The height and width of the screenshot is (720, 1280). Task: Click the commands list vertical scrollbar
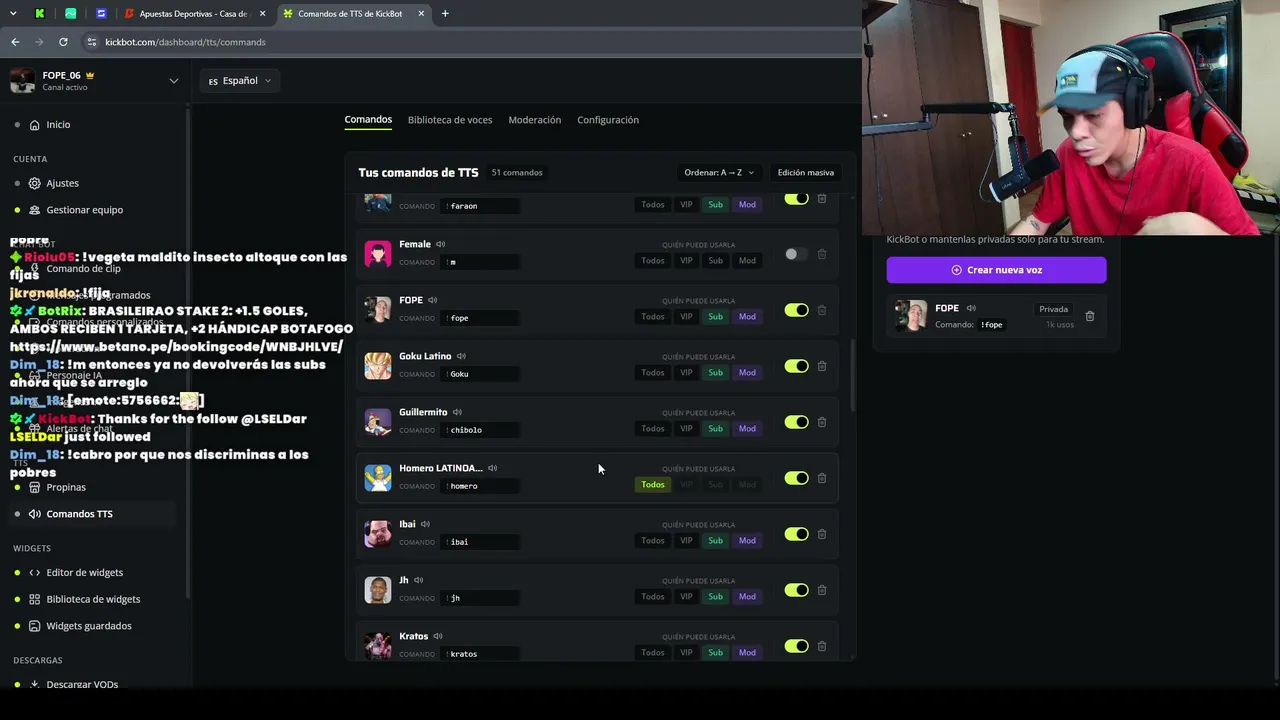click(x=852, y=375)
